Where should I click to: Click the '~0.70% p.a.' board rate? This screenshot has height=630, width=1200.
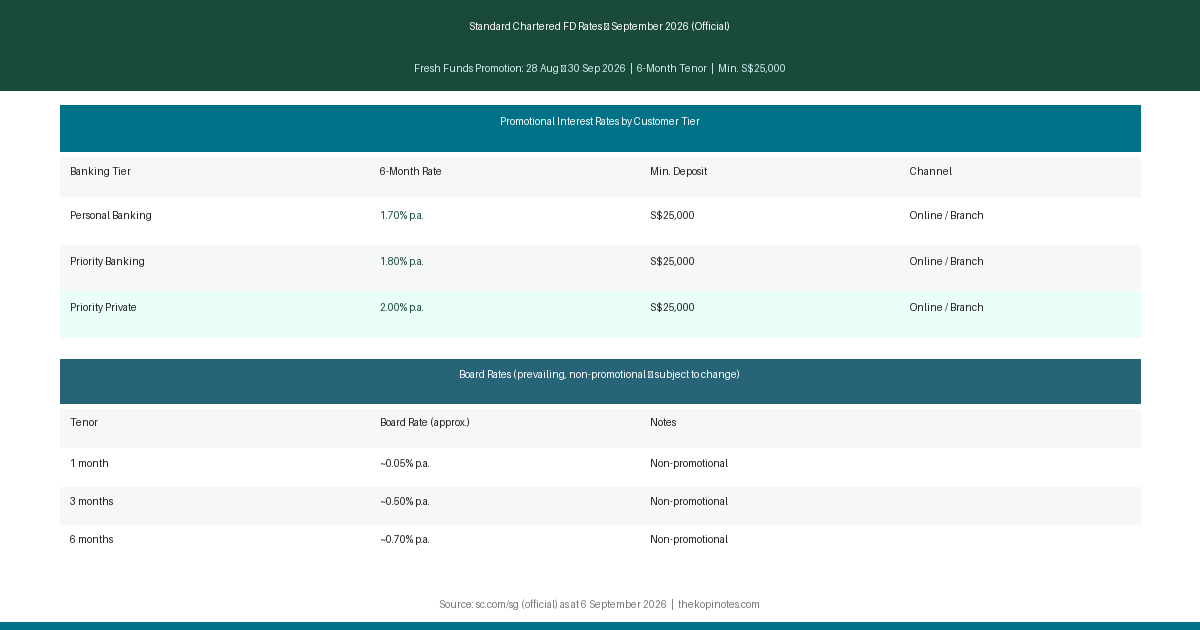point(405,539)
